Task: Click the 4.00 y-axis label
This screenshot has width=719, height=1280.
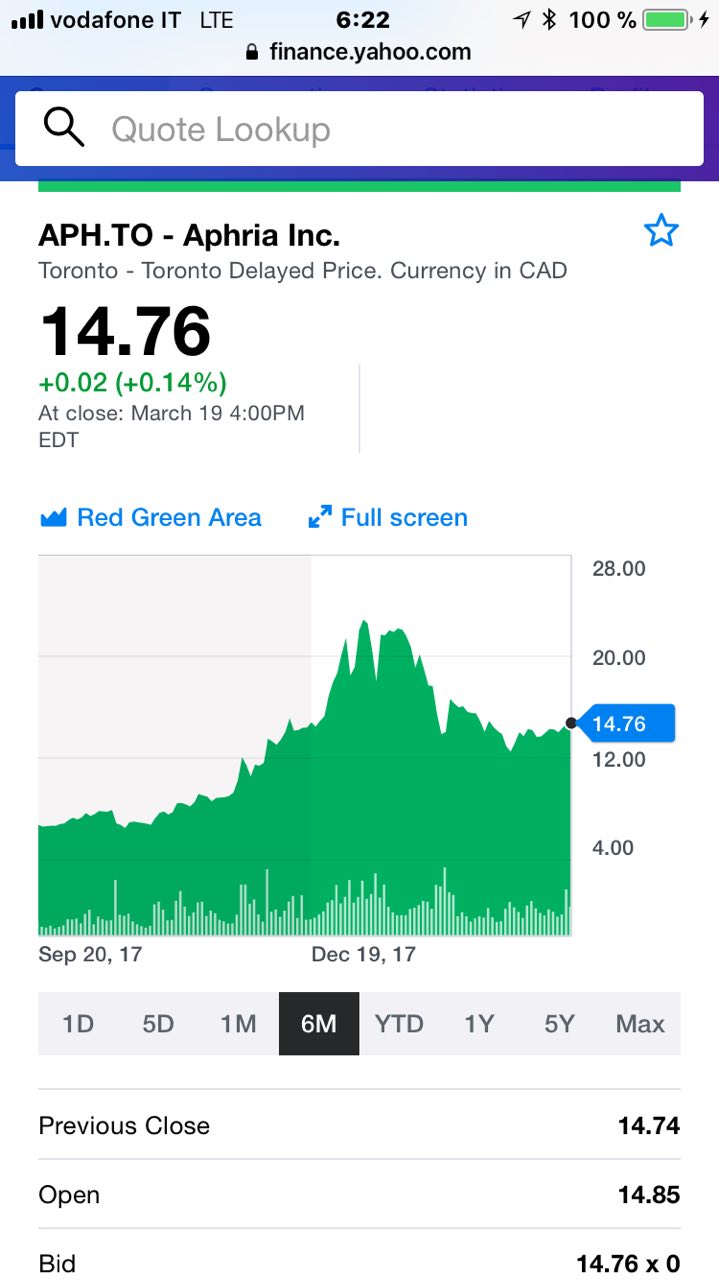Action: [613, 848]
